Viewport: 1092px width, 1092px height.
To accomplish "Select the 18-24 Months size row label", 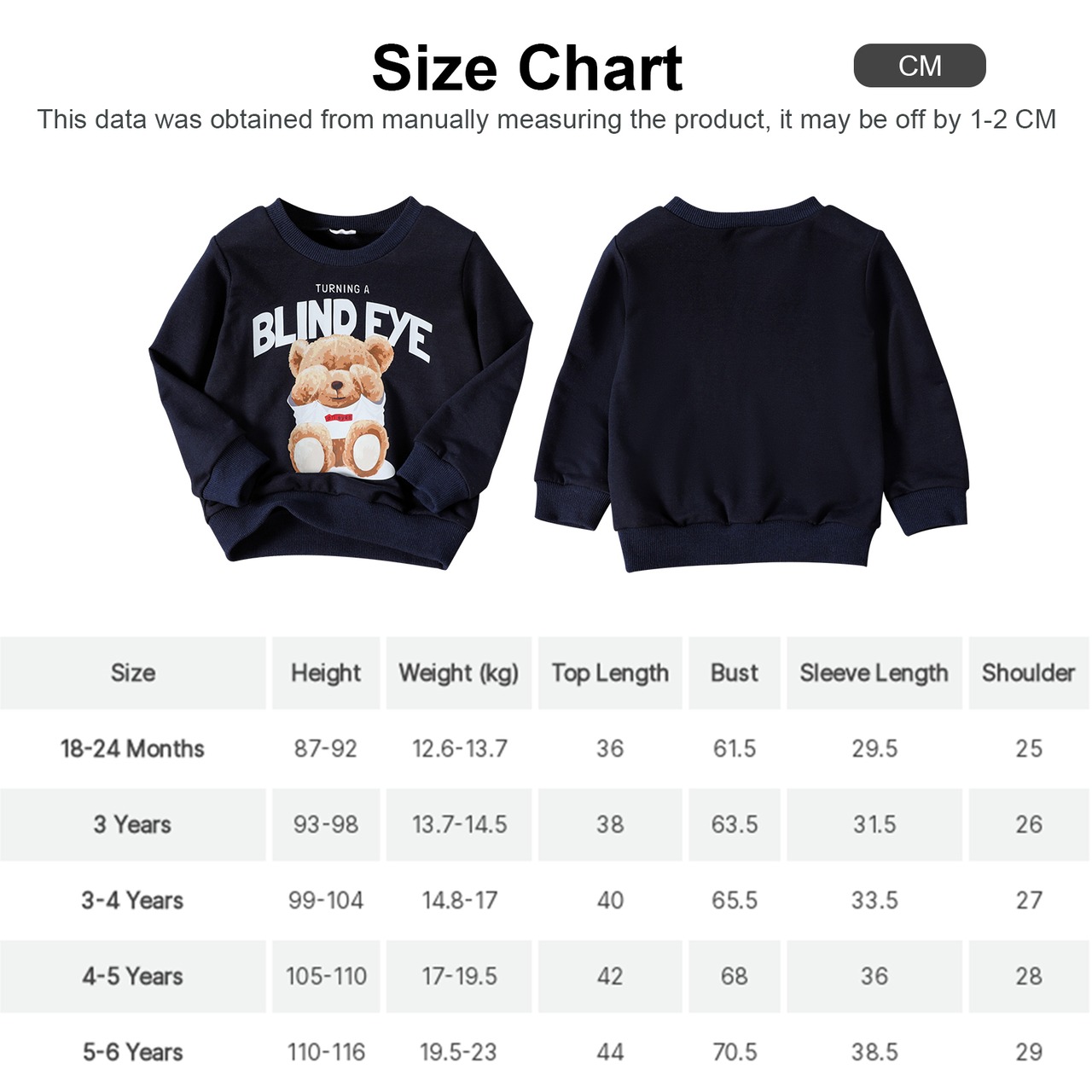I will point(133,749).
